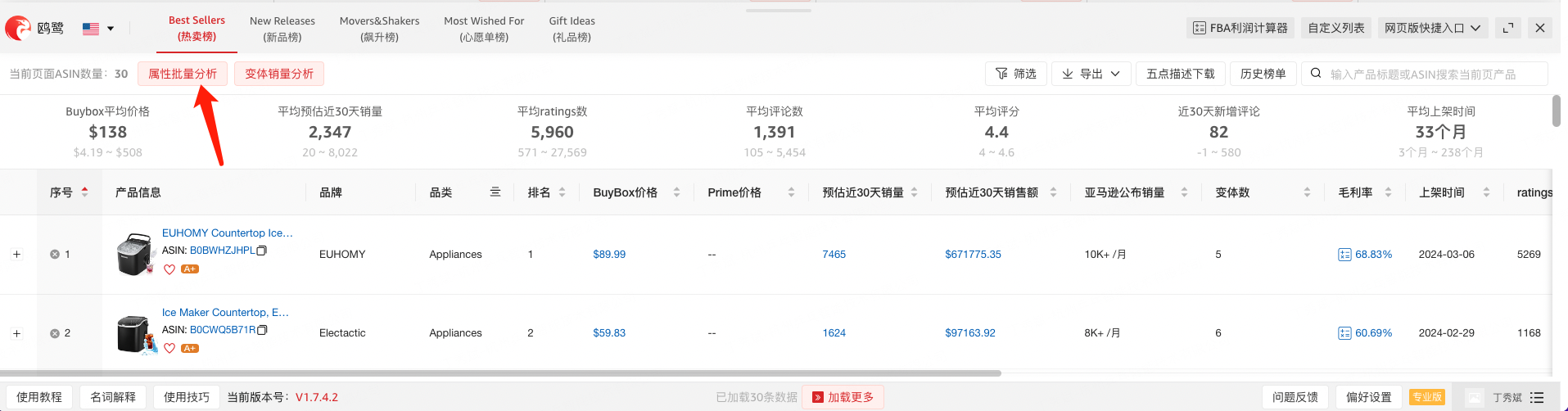1568x411 pixels.
Task: Click ASIN link B0CWQ5B71R
Action: 223,330
